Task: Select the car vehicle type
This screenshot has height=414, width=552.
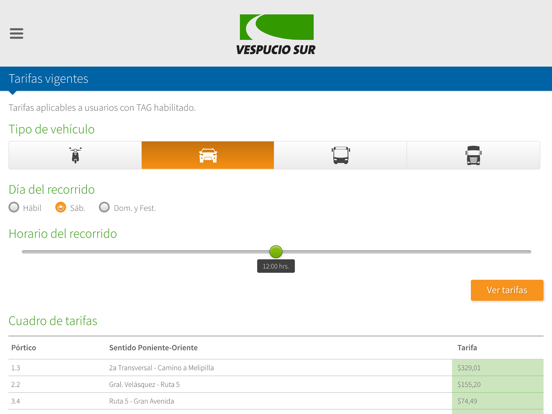Action: click(x=208, y=155)
